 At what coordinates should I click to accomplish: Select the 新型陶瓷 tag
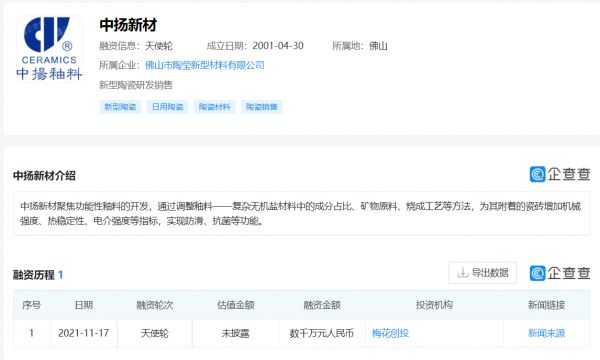[x=120, y=107]
